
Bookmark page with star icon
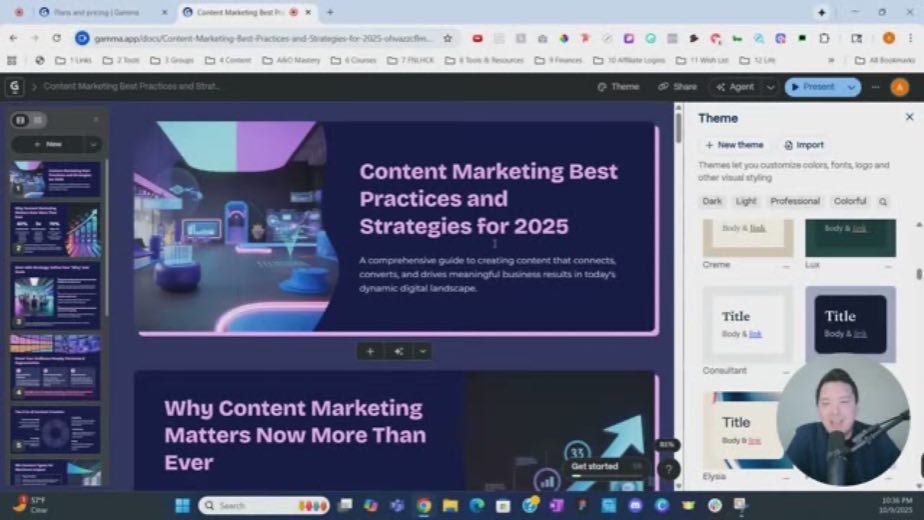(447, 38)
